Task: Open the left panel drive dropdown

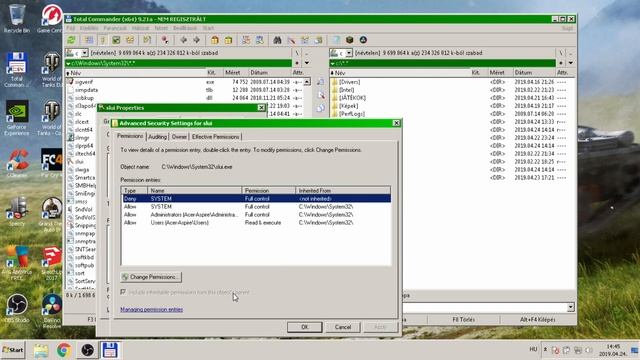Action: coord(84,53)
